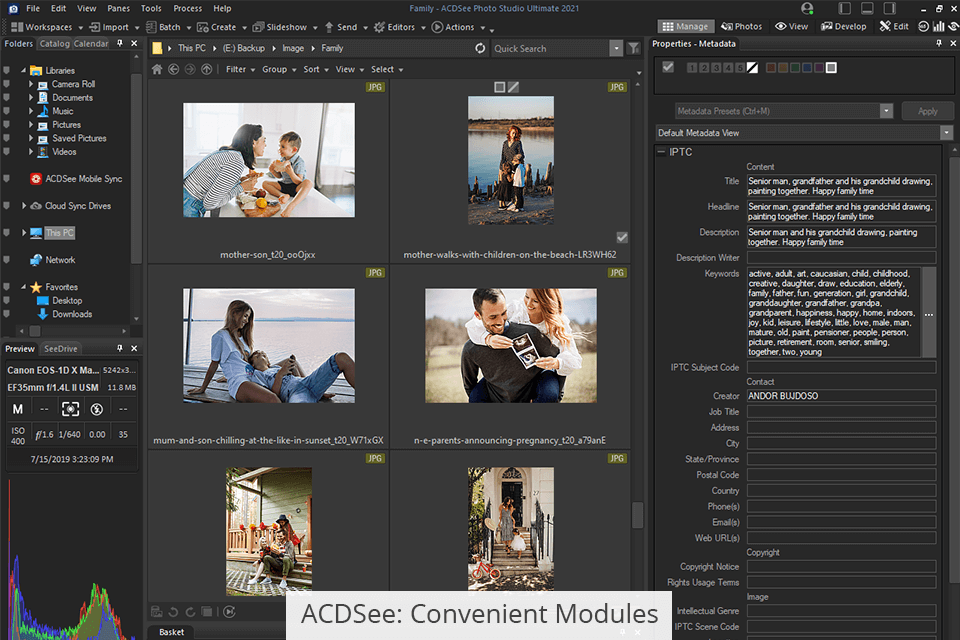Click the Home folder icon in navigation bar
The height and width of the screenshot is (640, 960).
(157, 69)
